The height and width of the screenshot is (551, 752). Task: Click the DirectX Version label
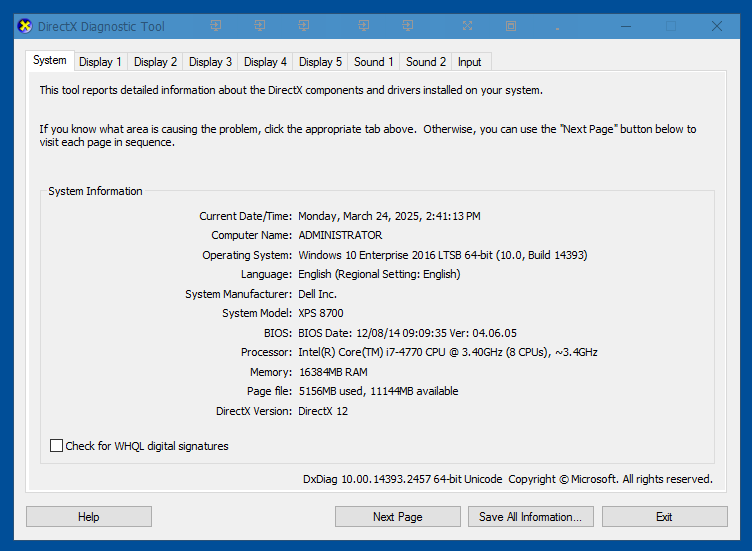[x=254, y=411]
